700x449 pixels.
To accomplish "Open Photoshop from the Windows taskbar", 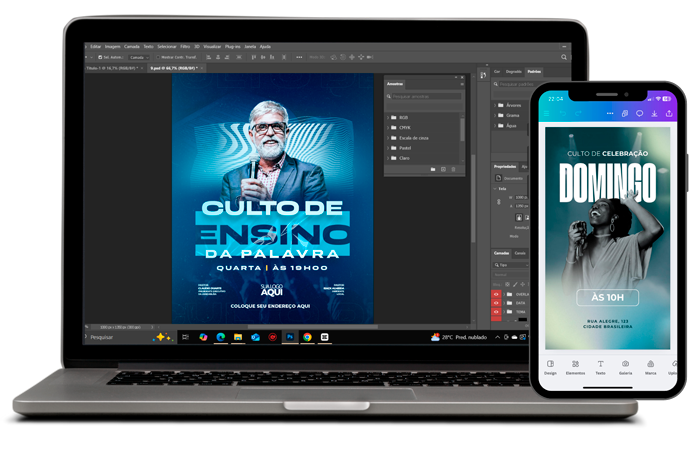I will (290, 337).
